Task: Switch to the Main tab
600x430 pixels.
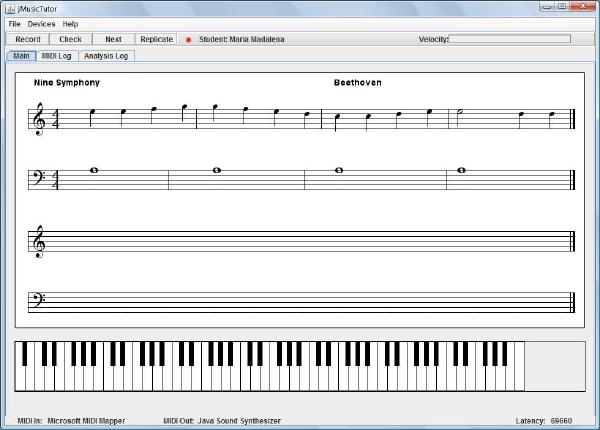Action: coord(21,56)
